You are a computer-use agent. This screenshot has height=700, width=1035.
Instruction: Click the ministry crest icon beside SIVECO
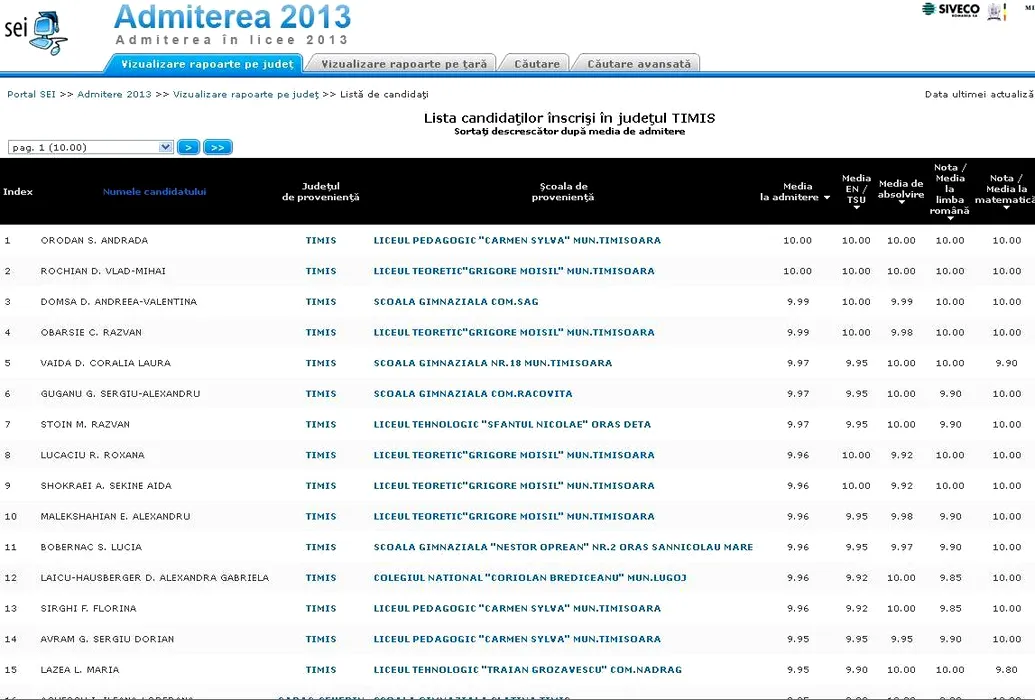(996, 11)
